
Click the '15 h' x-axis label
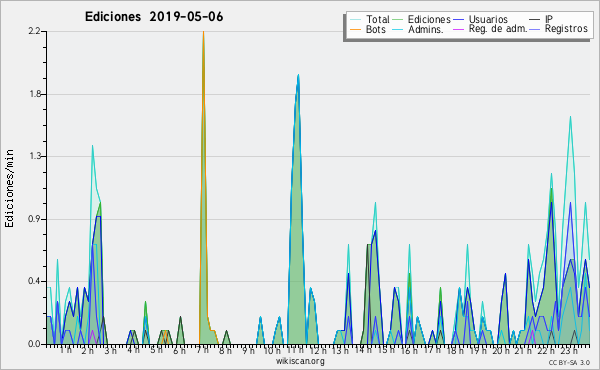(x=386, y=350)
